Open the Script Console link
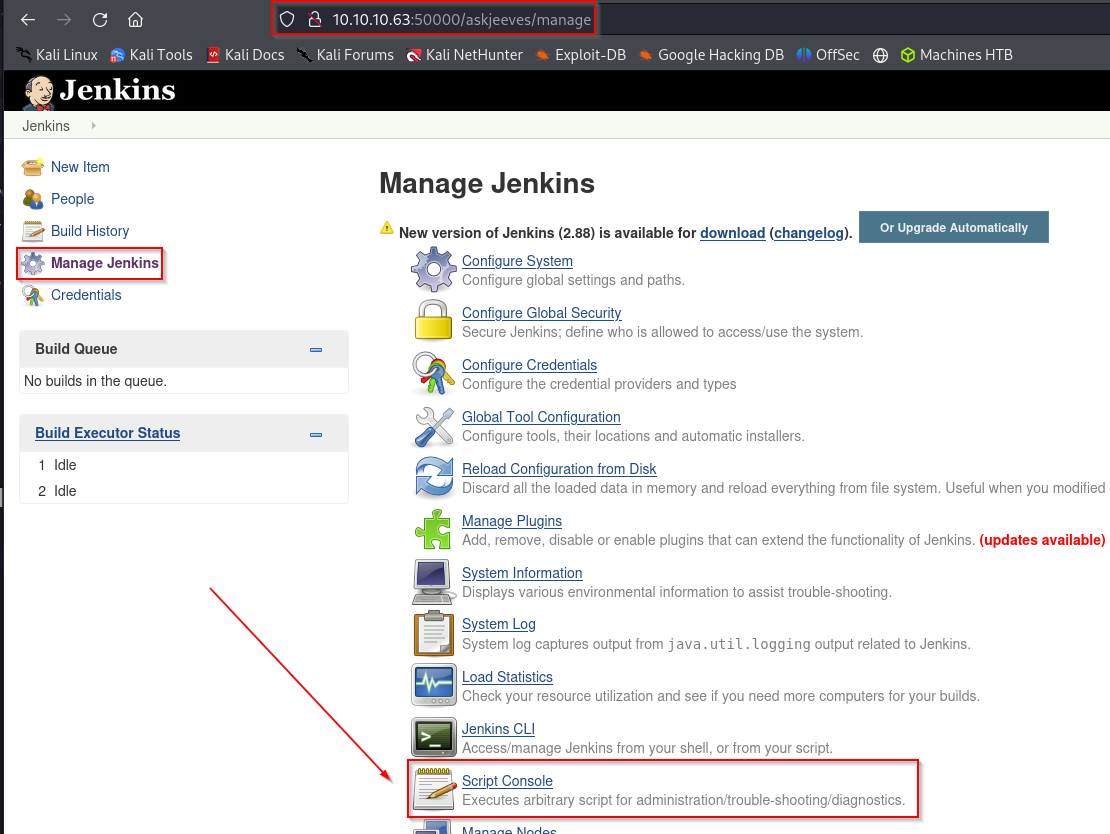The height and width of the screenshot is (834, 1110). pos(508,781)
